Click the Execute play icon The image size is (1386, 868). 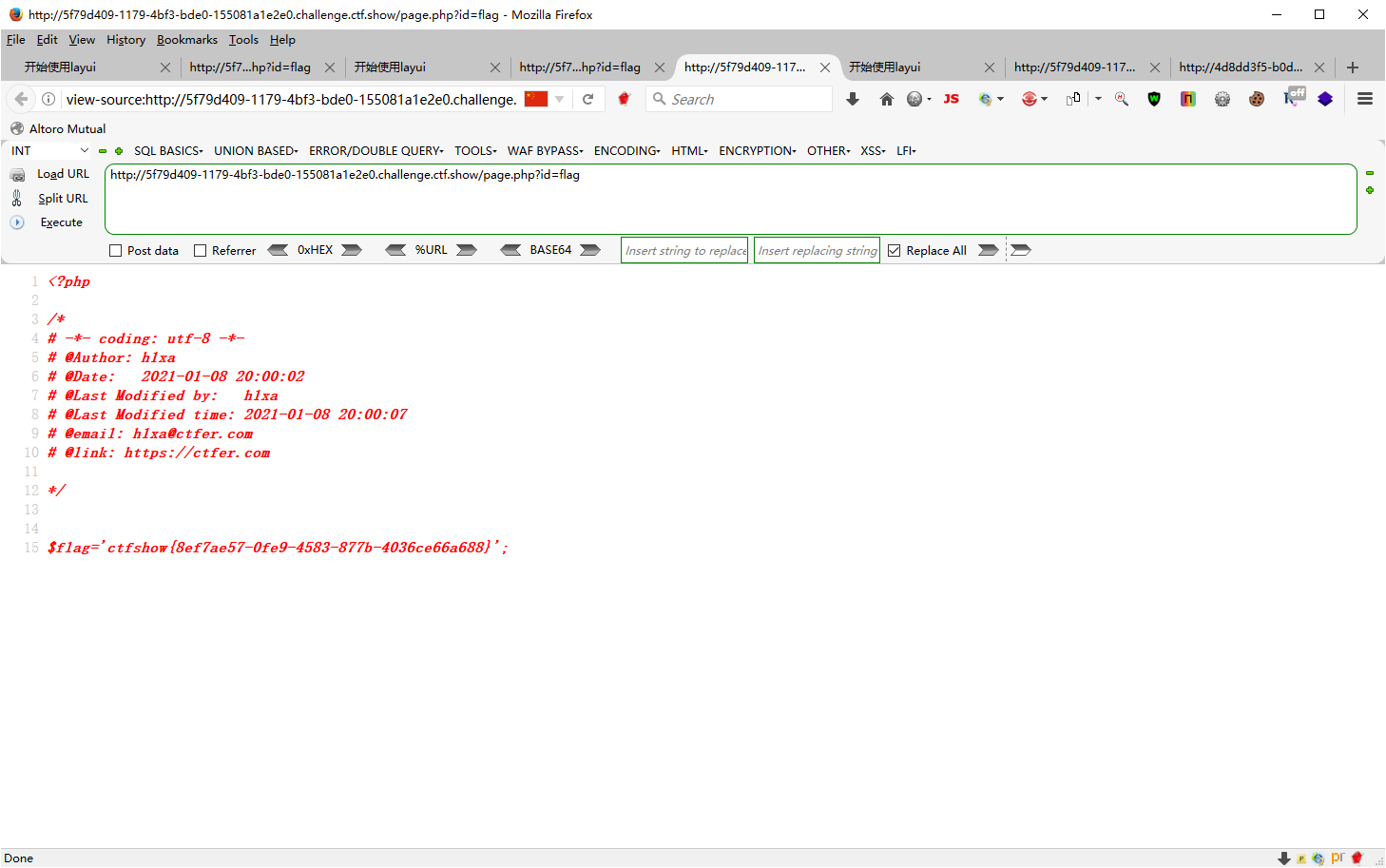tap(17, 222)
